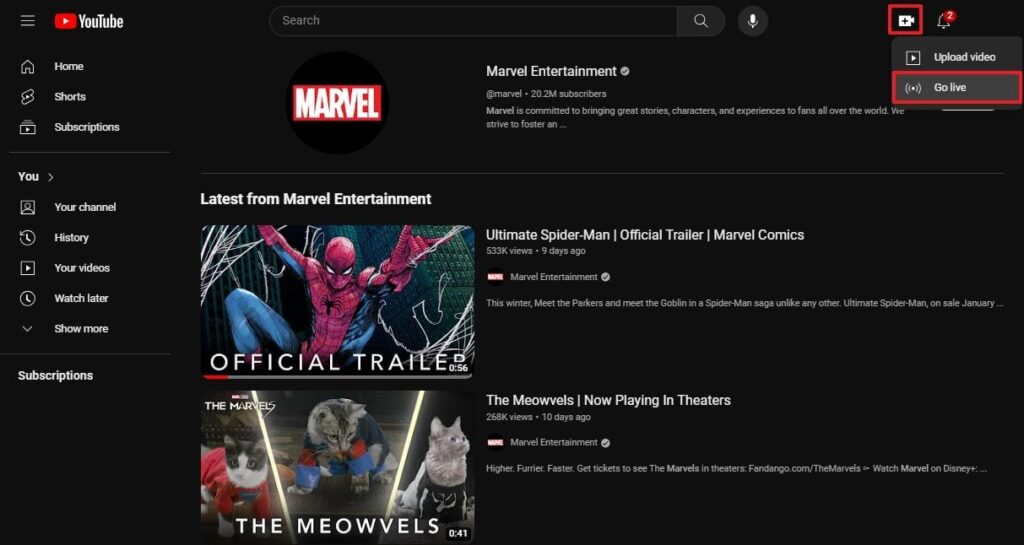Image resolution: width=1024 pixels, height=545 pixels.
Task: Open the hamburger guide menu
Action: (x=27, y=21)
